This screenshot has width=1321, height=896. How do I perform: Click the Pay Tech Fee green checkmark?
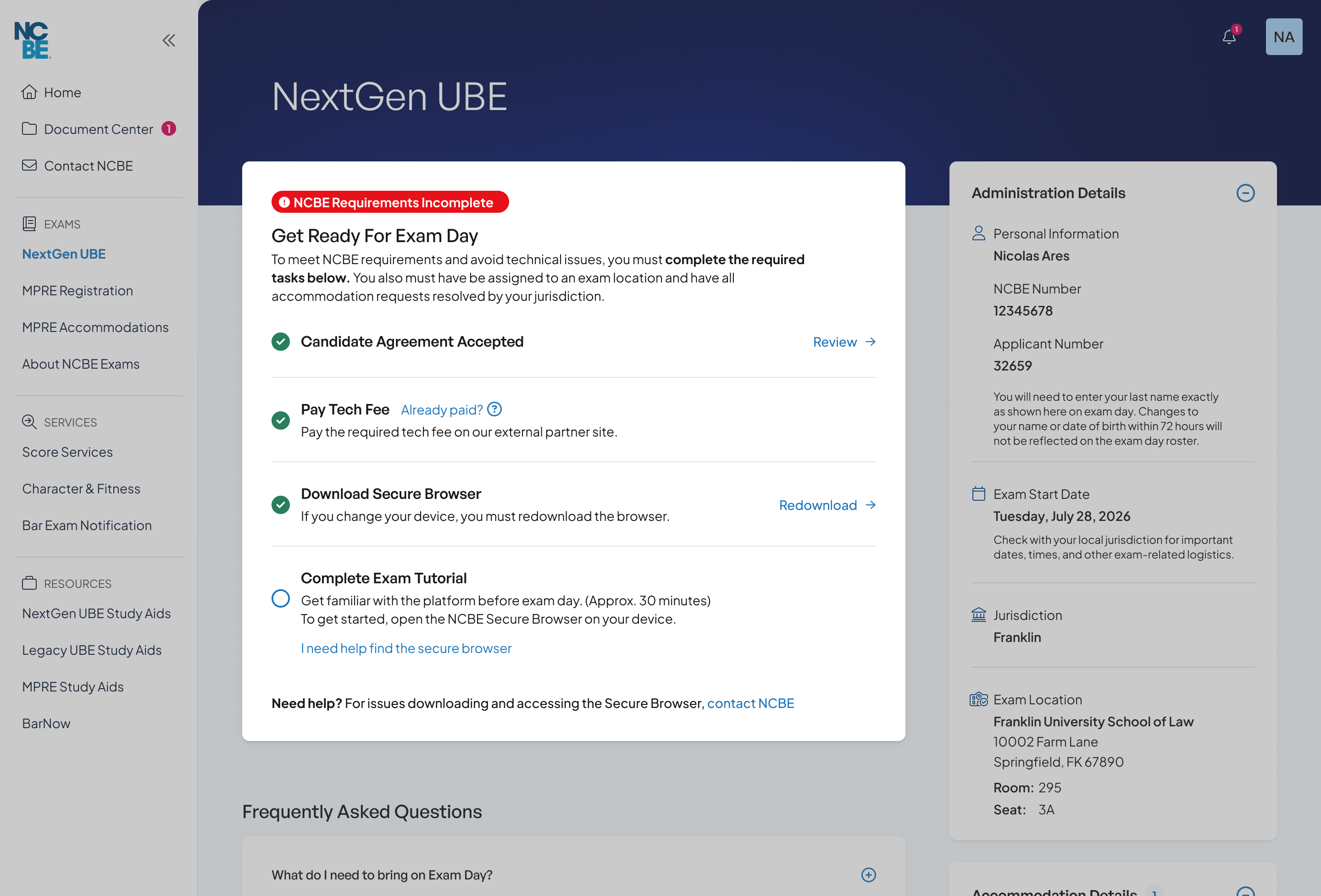click(280, 420)
